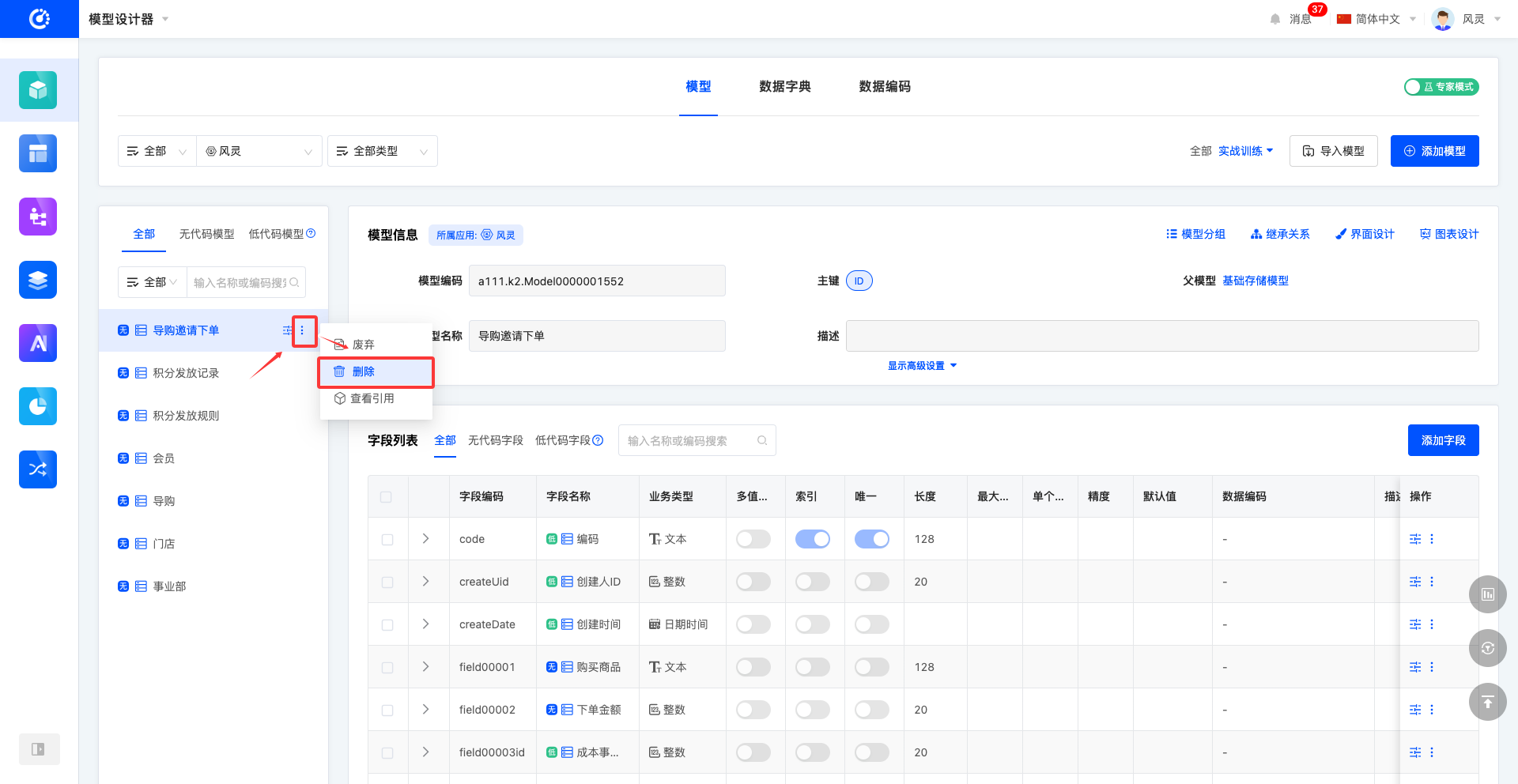
Task: Switch to the 数据字典 tab
Action: tap(785, 86)
